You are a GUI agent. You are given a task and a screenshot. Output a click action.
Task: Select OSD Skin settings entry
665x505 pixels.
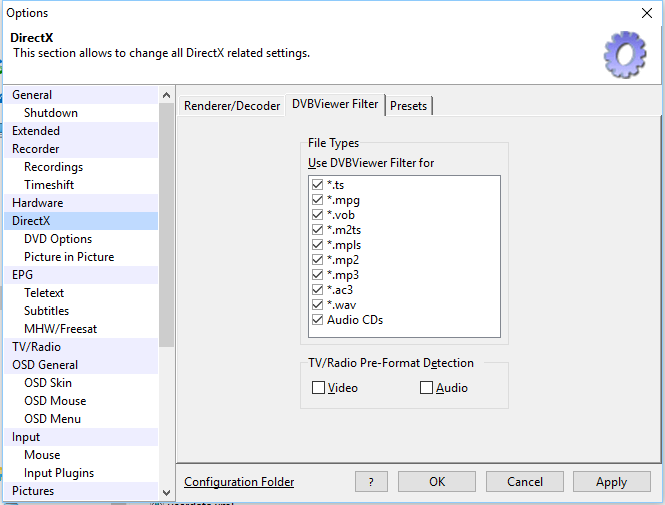48,383
